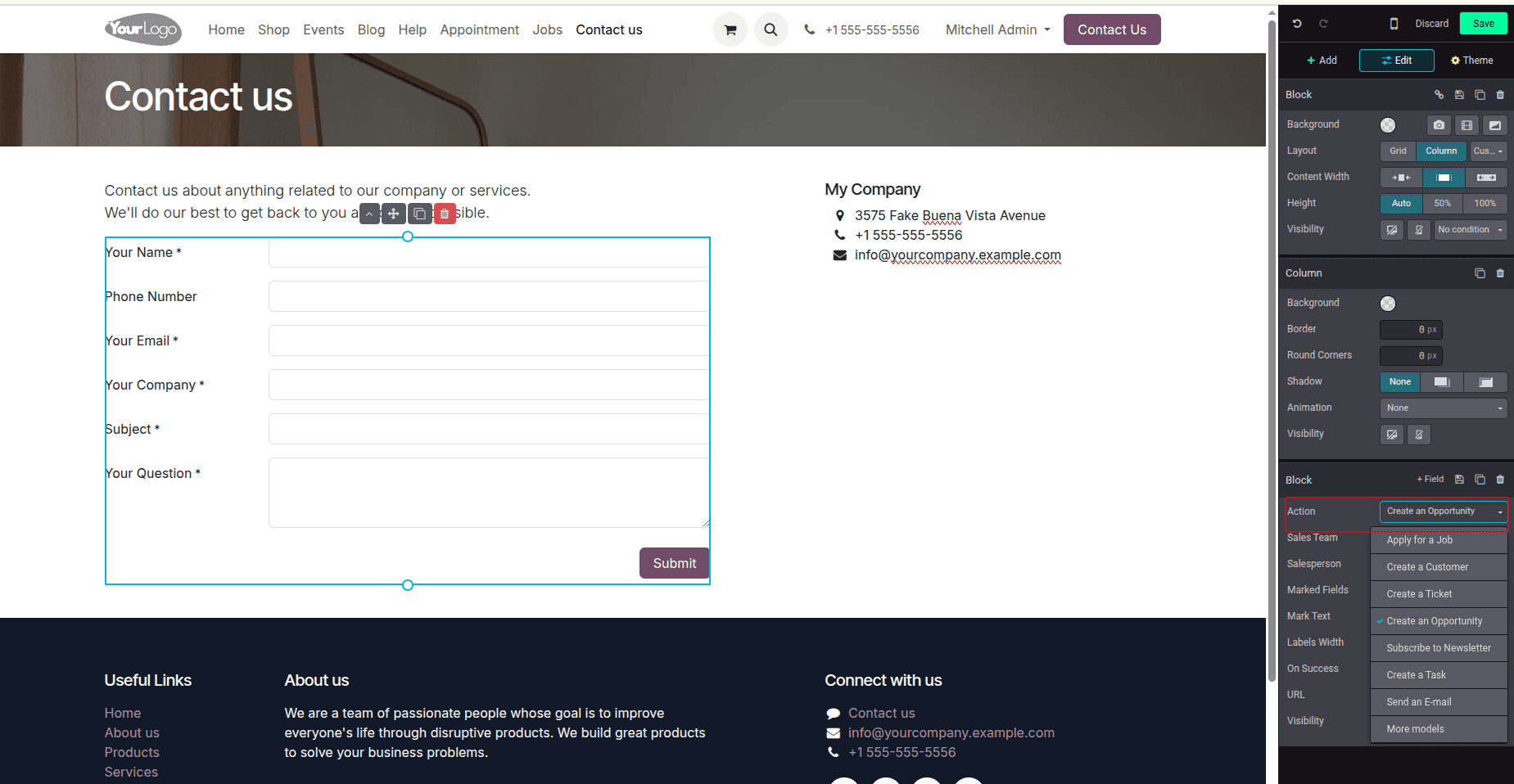The image size is (1514, 784).
Task: Open the Animation dropdown
Action: tap(1444, 408)
